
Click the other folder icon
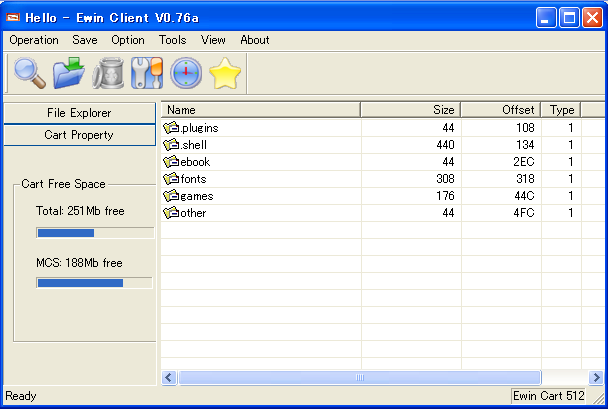[171, 213]
